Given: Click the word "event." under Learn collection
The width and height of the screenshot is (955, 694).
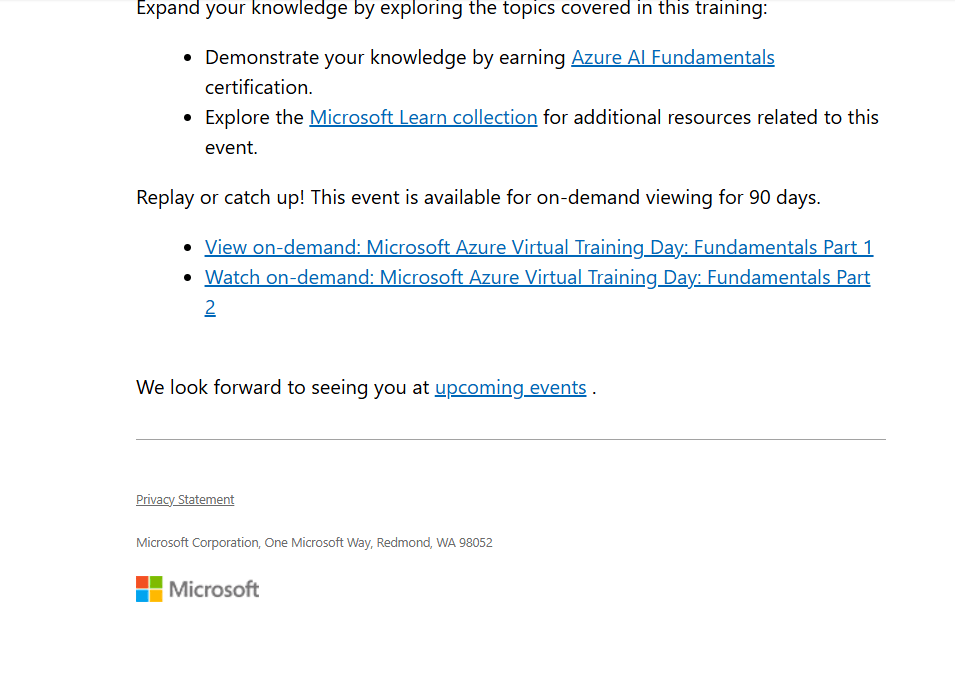Looking at the screenshot, I should pos(231,147).
